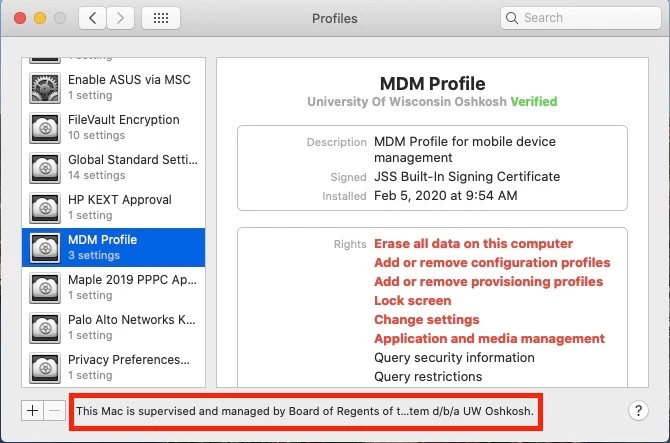
Task: Click the supervised and managed status message
Action: (305, 411)
